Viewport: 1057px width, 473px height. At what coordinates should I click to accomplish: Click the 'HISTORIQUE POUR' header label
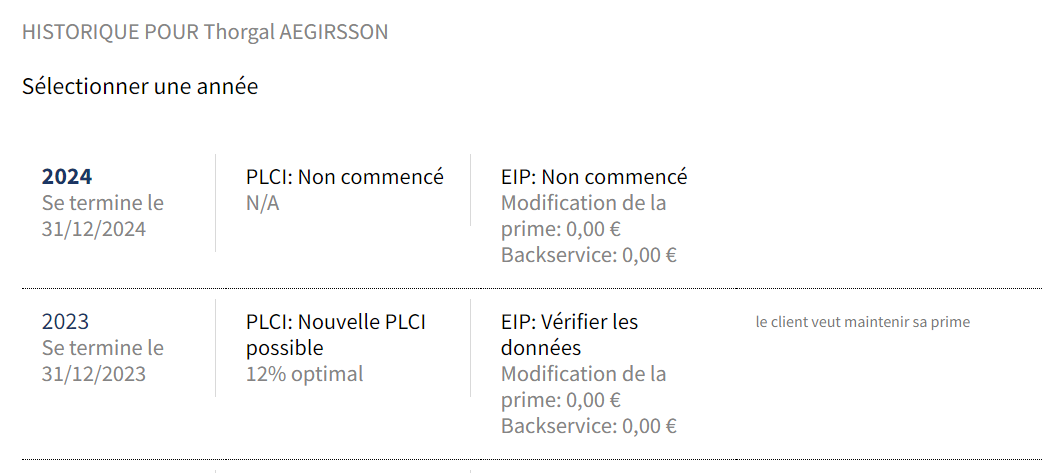[x=110, y=32]
